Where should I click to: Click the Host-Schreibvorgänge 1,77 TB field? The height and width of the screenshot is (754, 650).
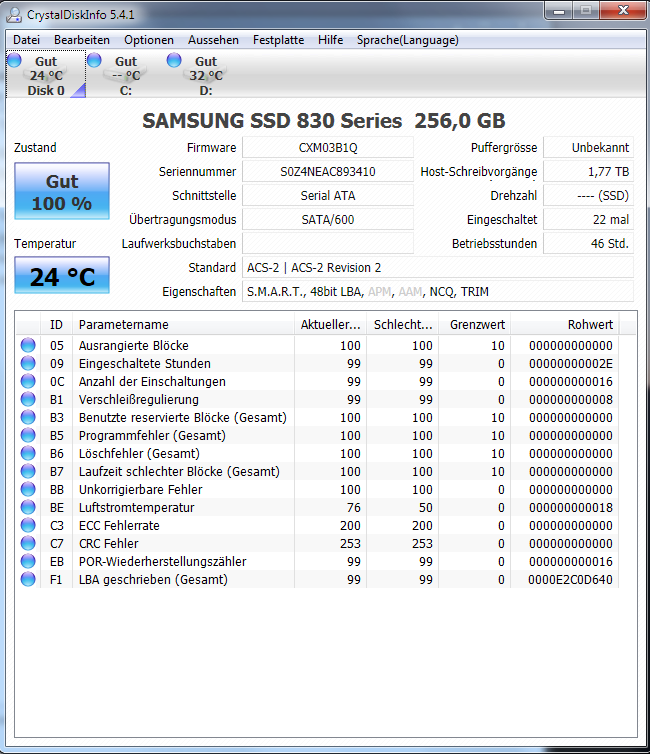click(588, 172)
